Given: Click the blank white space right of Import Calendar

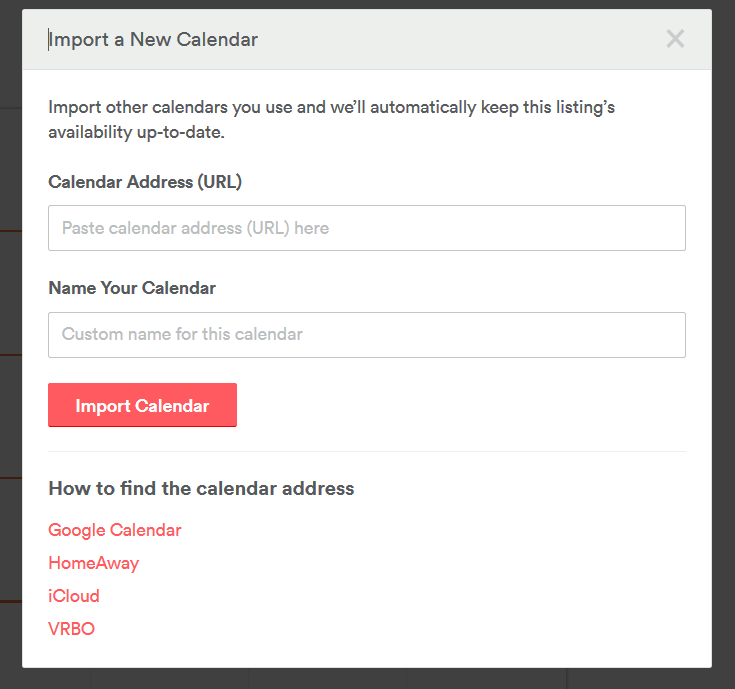Looking at the screenshot, I should click(x=460, y=405).
